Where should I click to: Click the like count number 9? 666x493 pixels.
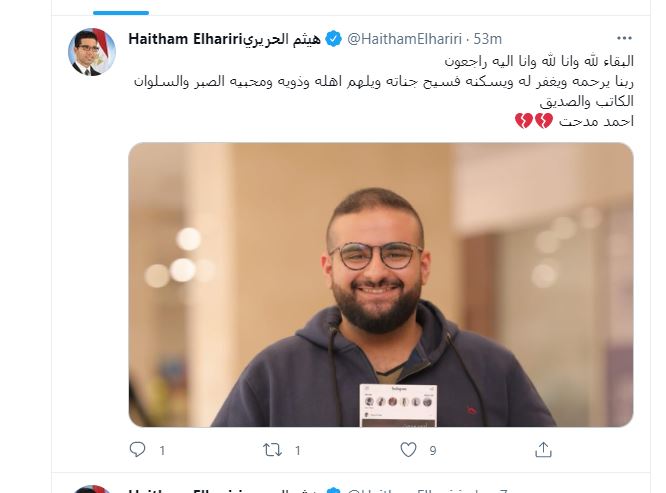coord(433,450)
